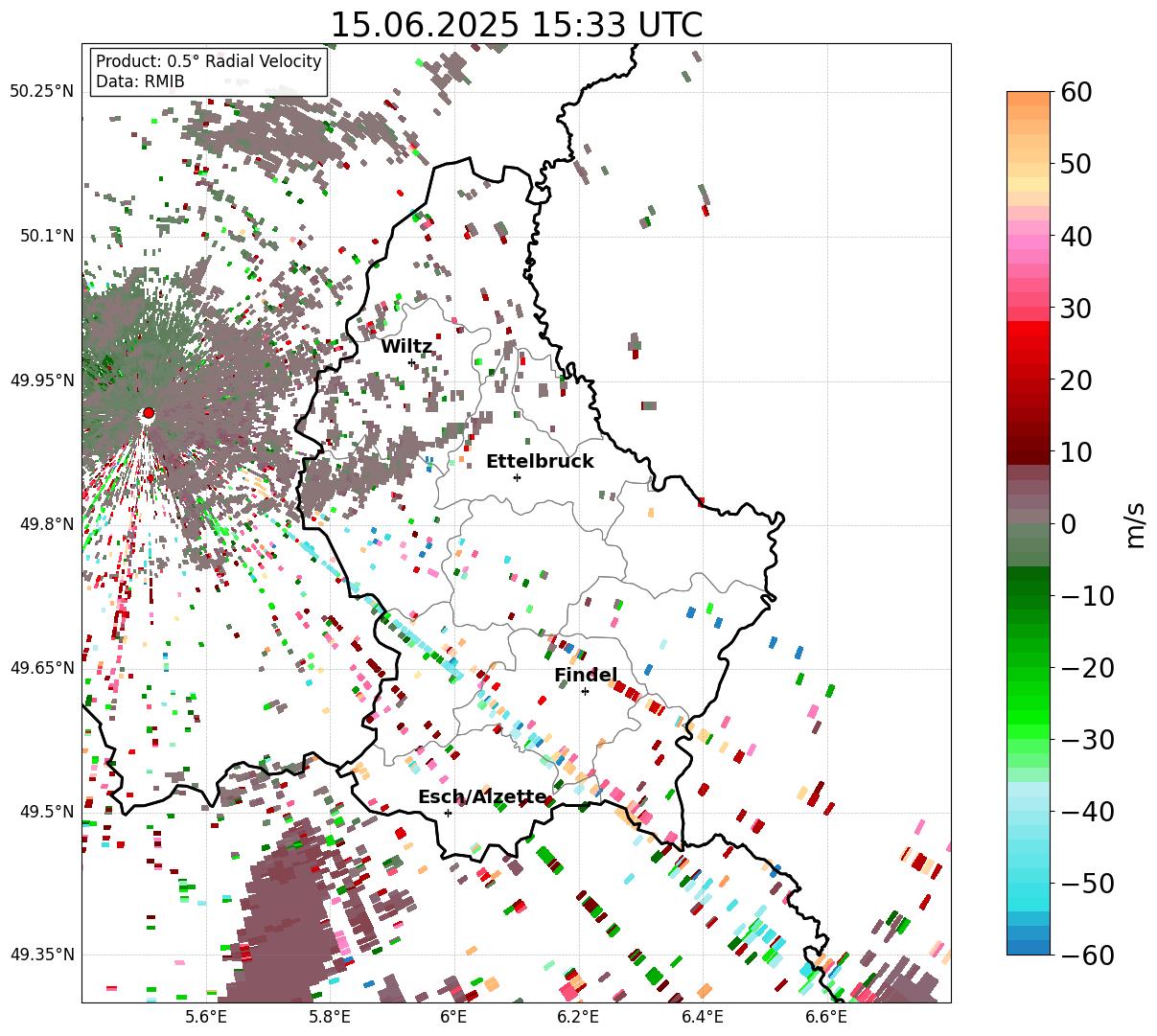Click the colorbar label −40
This screenshot has height=1036, width=1157.
pyautogui.click(x=1086, y=811)
